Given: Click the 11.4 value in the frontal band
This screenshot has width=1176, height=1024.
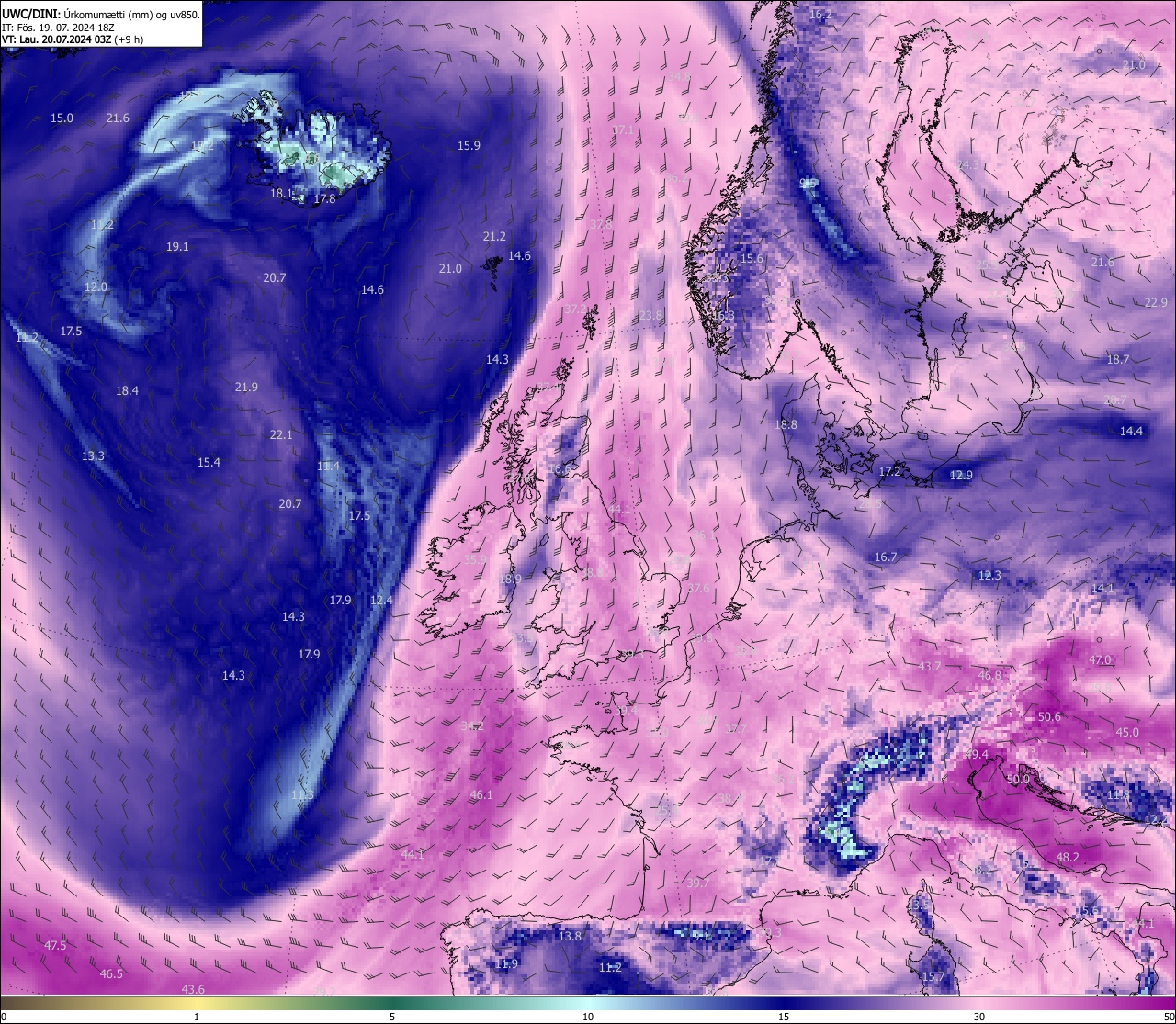Looking at the screenshot, I should click(328, 467).
